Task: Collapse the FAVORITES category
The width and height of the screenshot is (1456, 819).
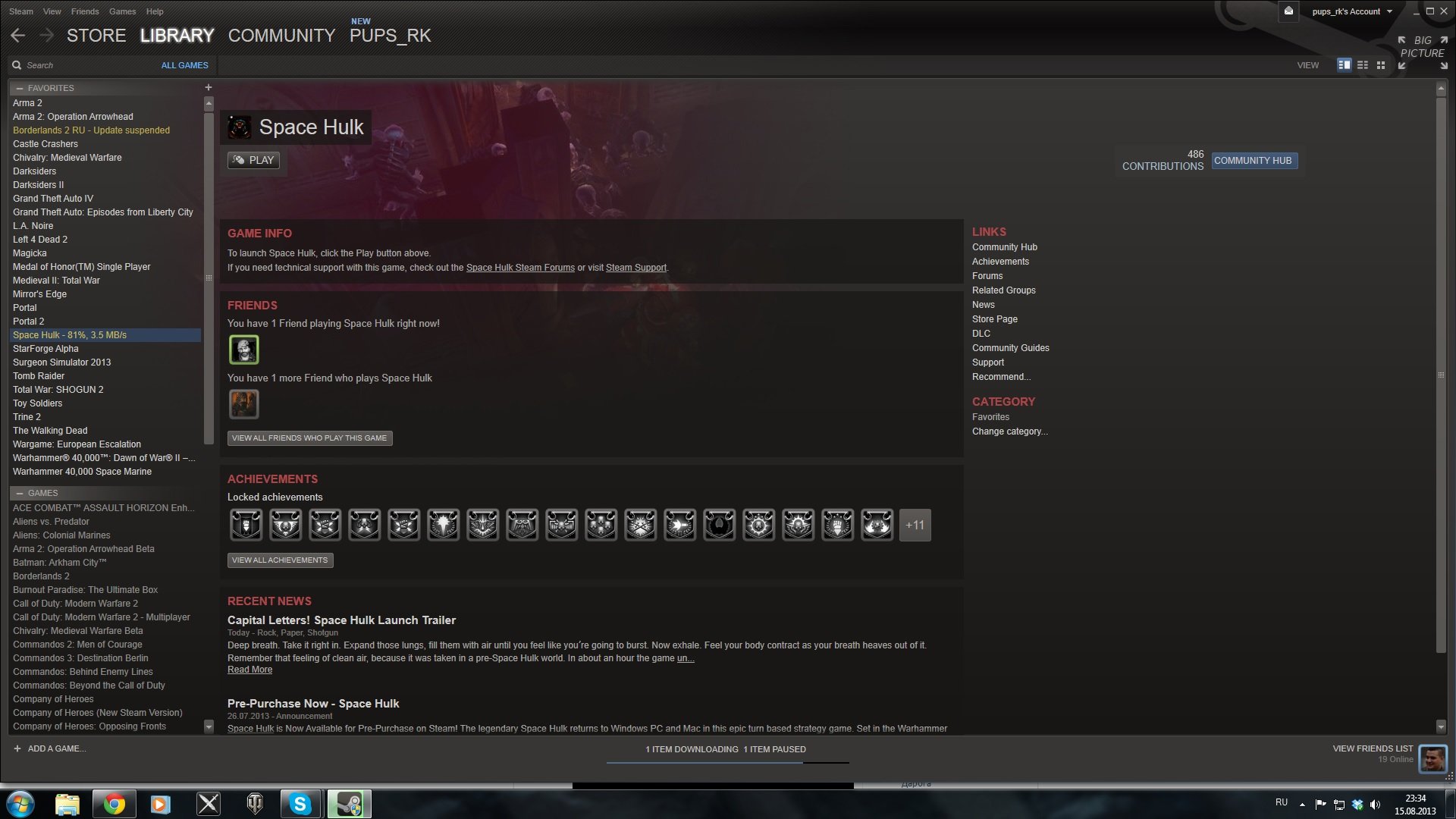Action: (20, 88)
